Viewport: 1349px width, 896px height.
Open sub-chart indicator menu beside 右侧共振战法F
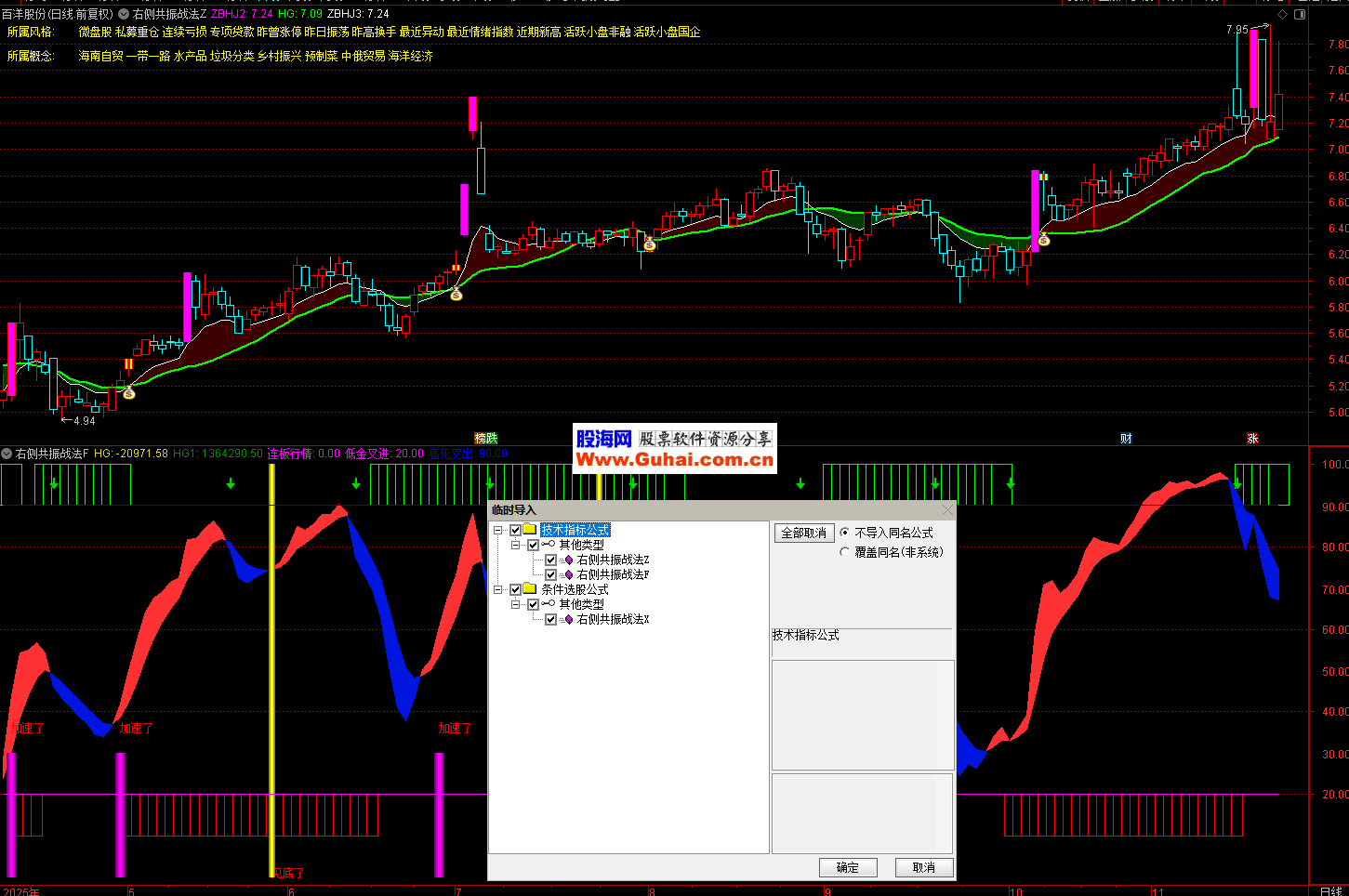[7, 454]
